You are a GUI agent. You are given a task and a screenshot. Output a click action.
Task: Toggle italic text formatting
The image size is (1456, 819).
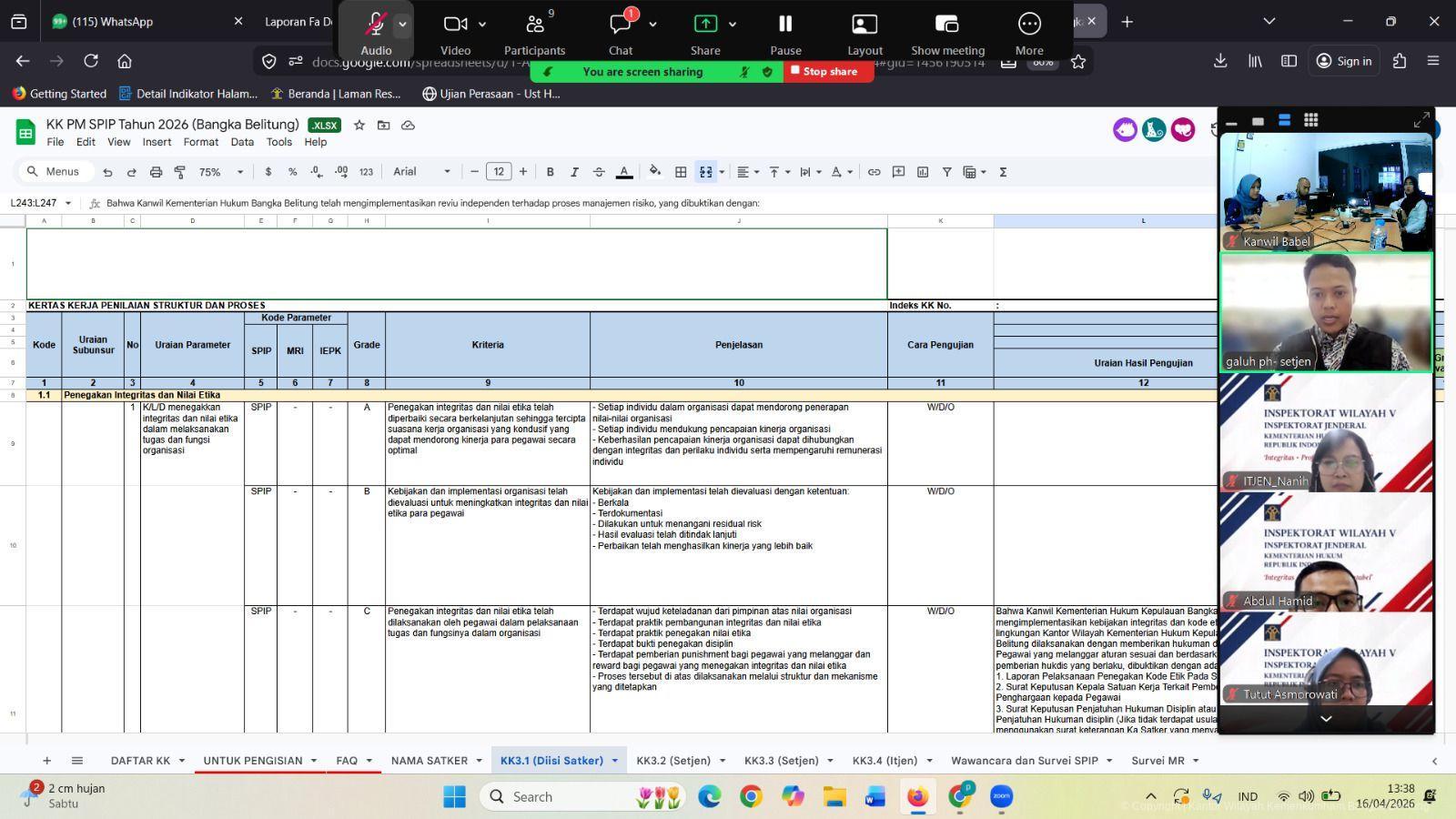(x=574, y=172)
